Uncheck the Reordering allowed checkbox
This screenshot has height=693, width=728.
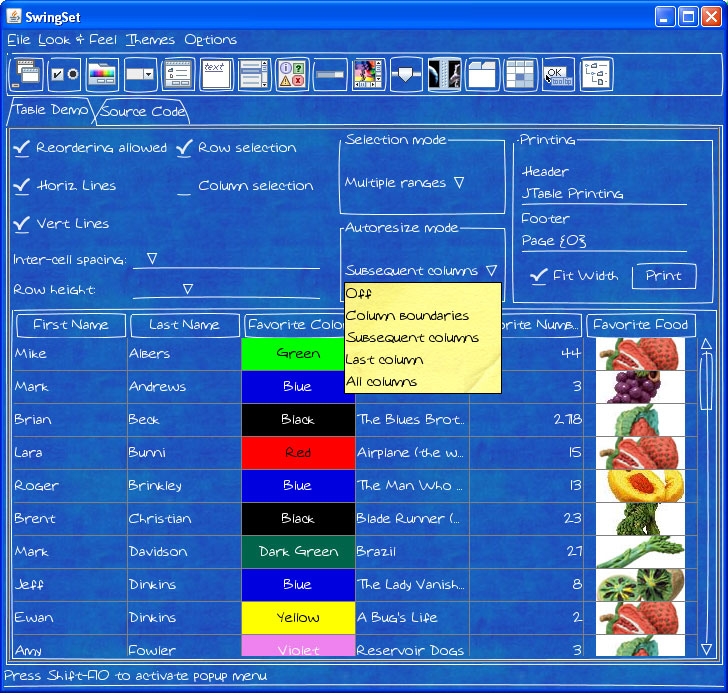[x=22, y=148]
